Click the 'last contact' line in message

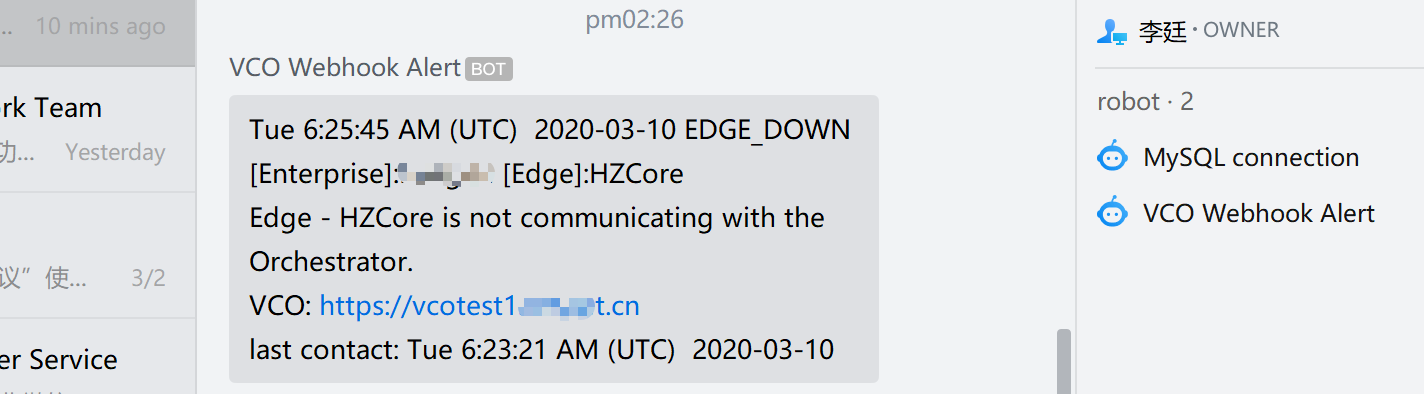(542, 350)
